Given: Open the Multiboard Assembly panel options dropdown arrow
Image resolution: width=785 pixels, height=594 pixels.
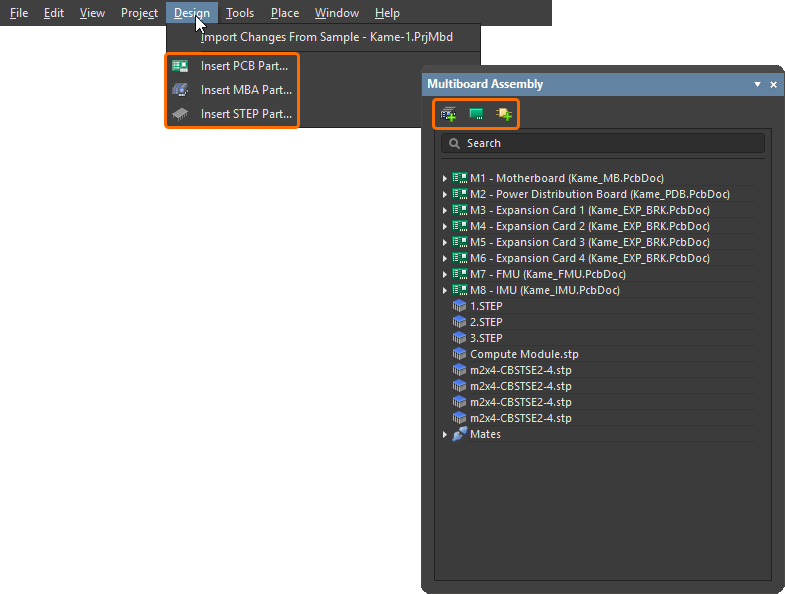Looking at the screenshot, I should point(758,85).
